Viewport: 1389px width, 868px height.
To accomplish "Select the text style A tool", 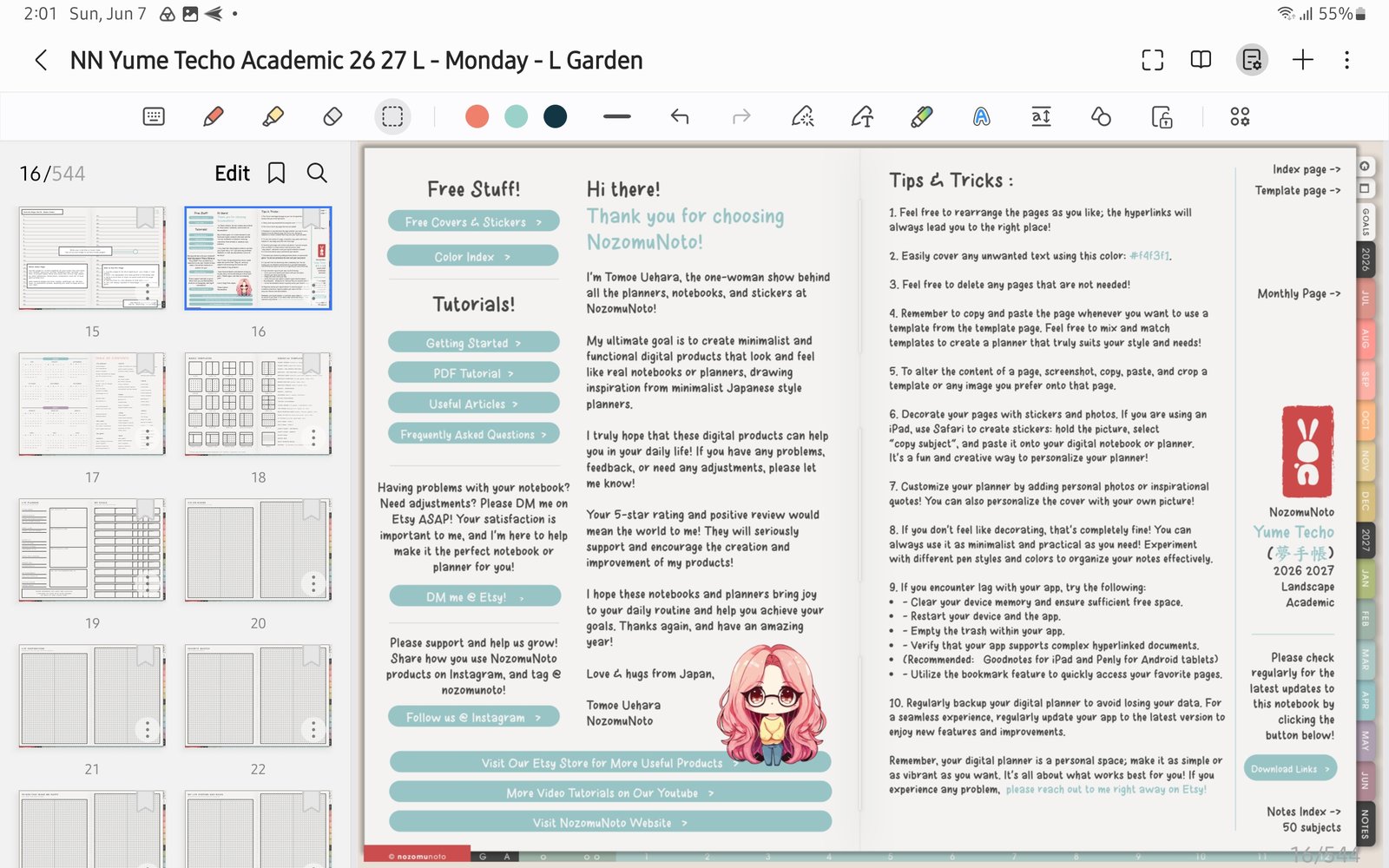I will point(981,116).
